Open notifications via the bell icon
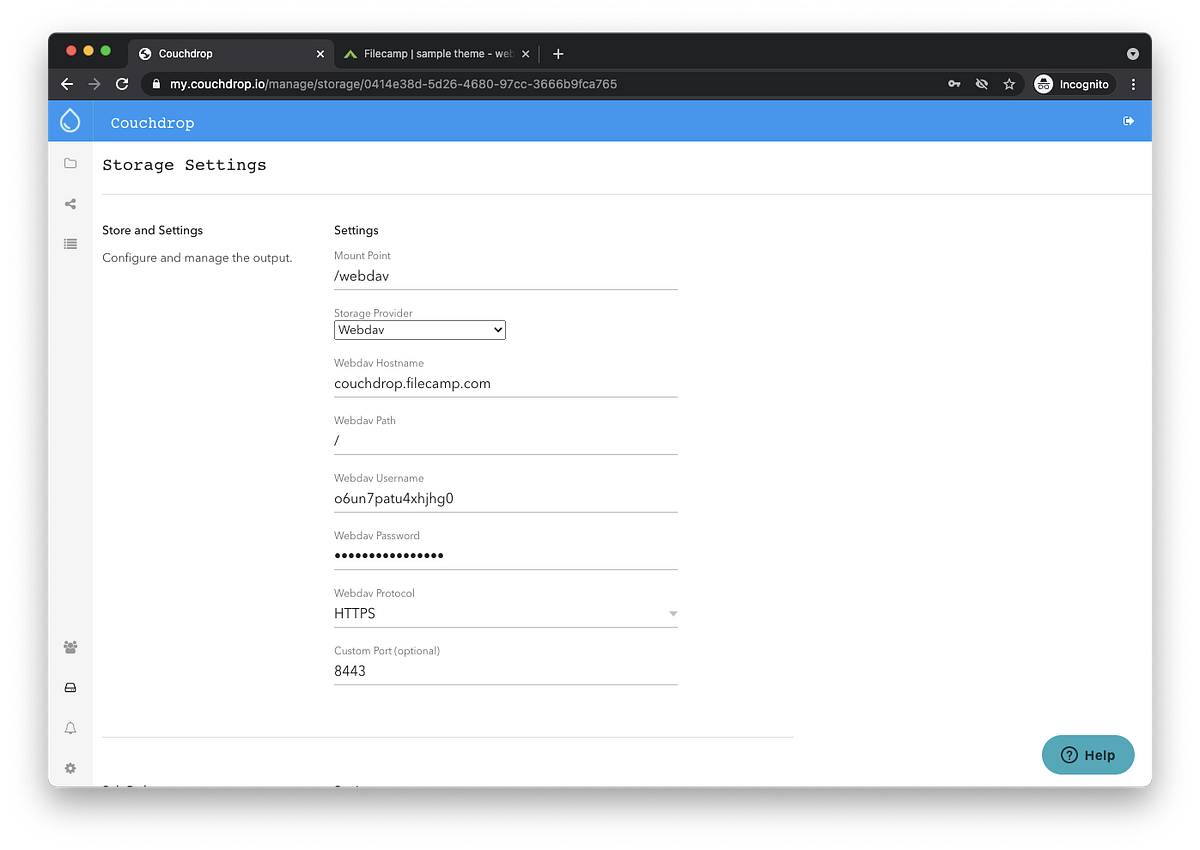The height and width of the screenshot is (850, 1200). (70, 727)
